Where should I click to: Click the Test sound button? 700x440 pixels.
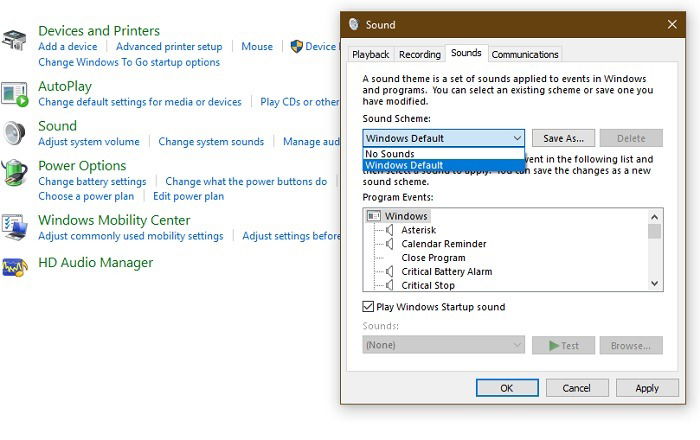tap(563, 345)
